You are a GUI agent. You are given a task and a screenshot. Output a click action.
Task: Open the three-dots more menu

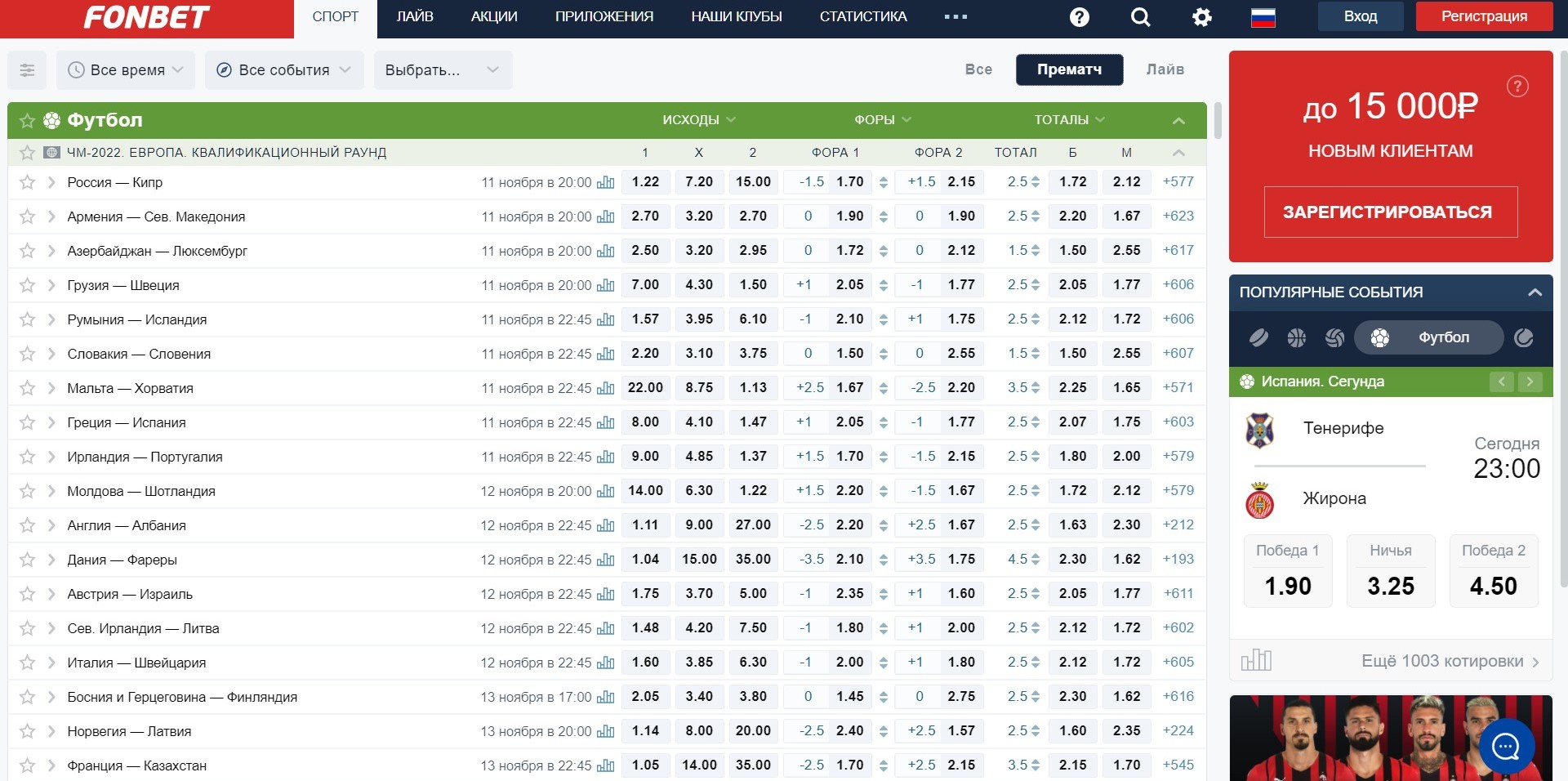tap(955, 17)
